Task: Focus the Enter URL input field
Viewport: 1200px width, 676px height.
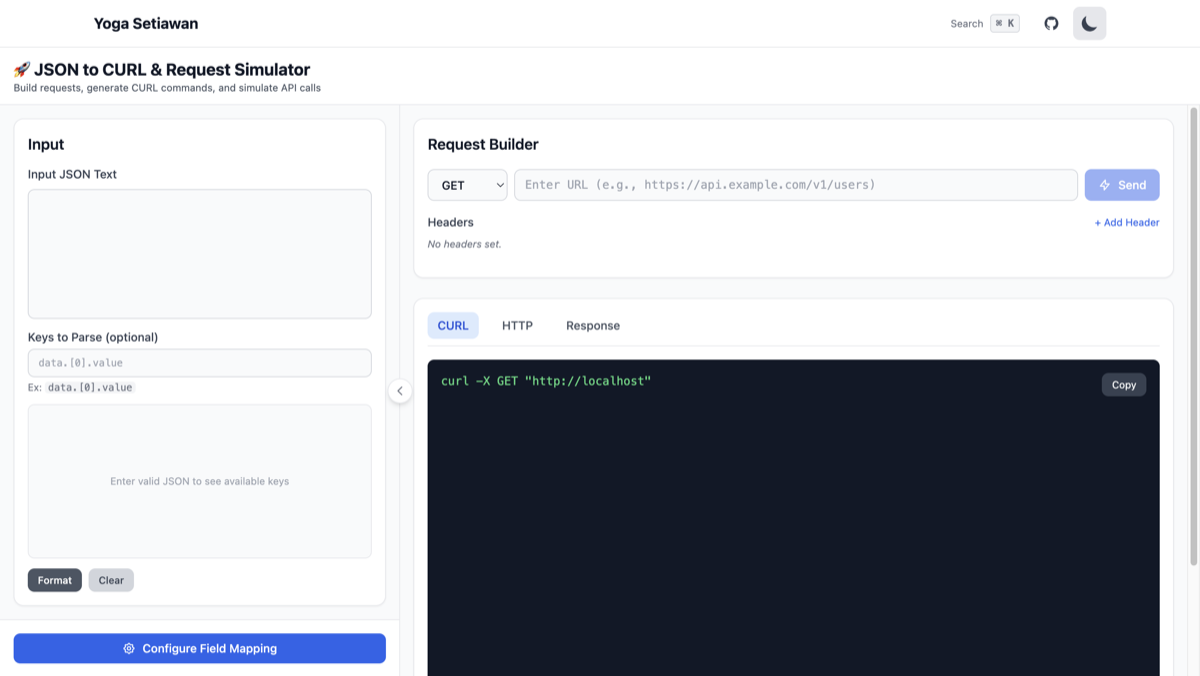Action: [x=795, y=184]
